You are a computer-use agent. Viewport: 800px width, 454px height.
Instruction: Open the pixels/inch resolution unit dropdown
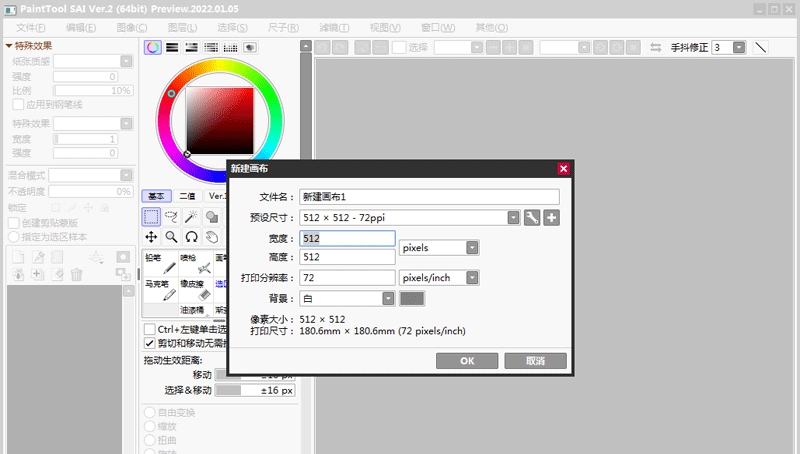pyautogui.click(x=472, y=278)
